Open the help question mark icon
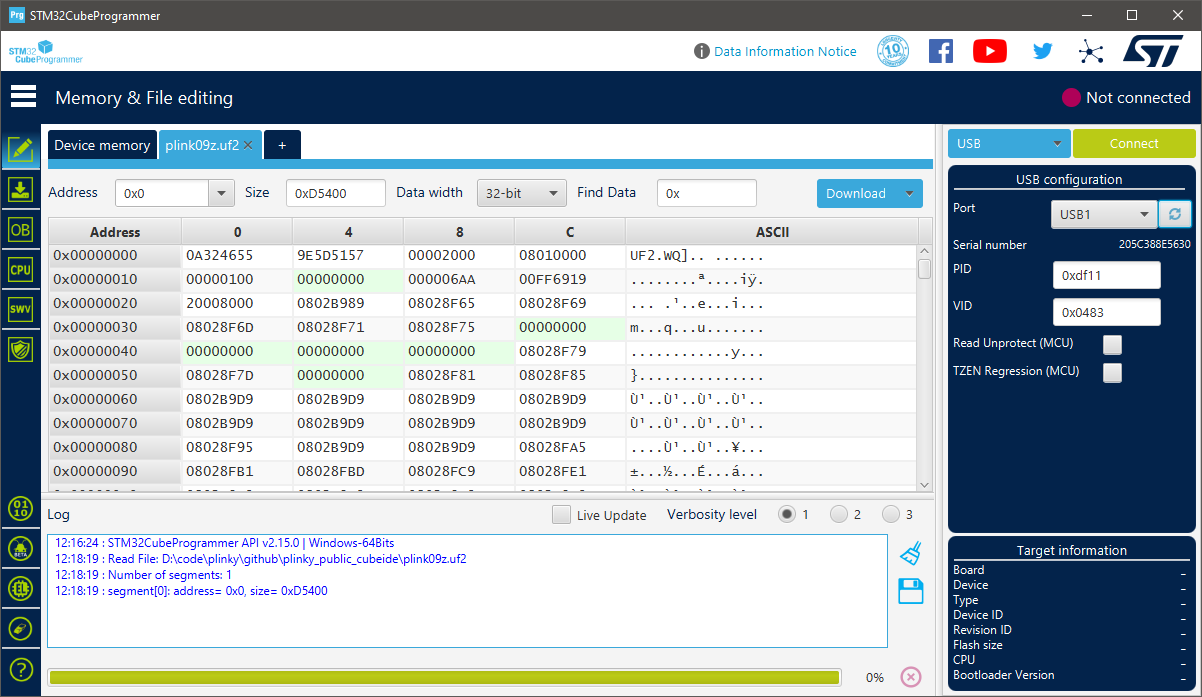This screenshot has width=1202, height=697. (20, 669)
